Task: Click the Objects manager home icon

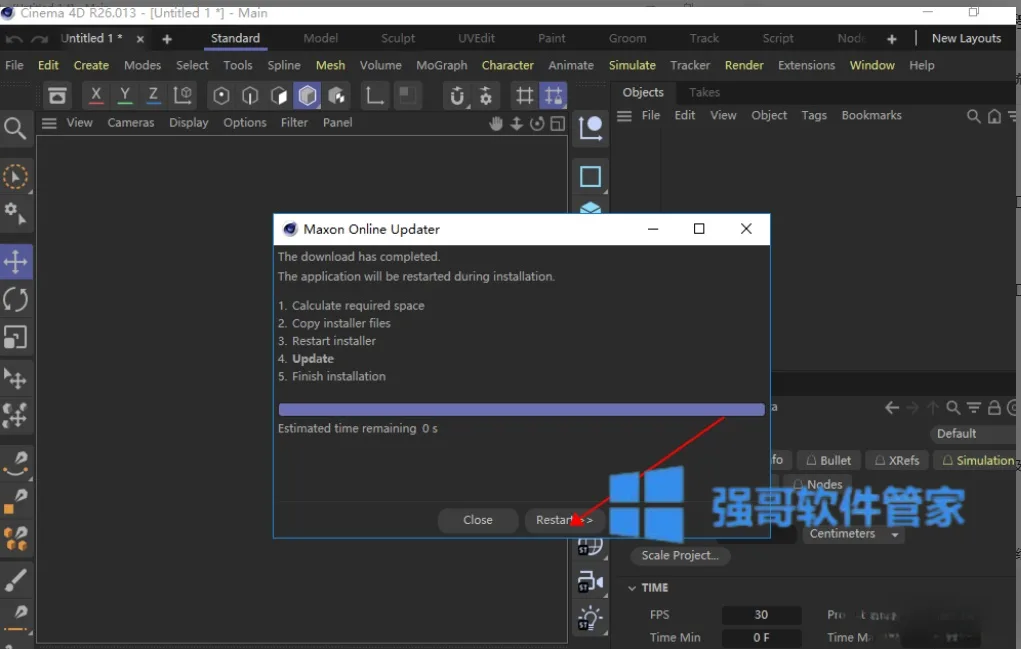Action: coord(994,117)
